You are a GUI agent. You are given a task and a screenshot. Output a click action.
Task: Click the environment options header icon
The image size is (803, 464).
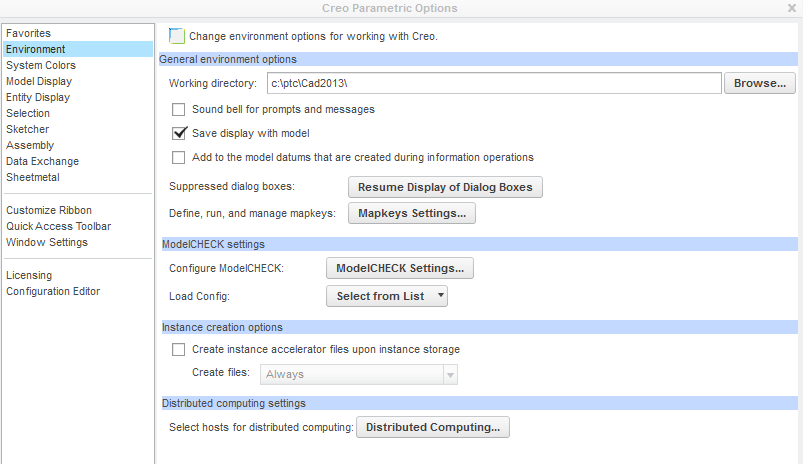(x=177, y=36)
